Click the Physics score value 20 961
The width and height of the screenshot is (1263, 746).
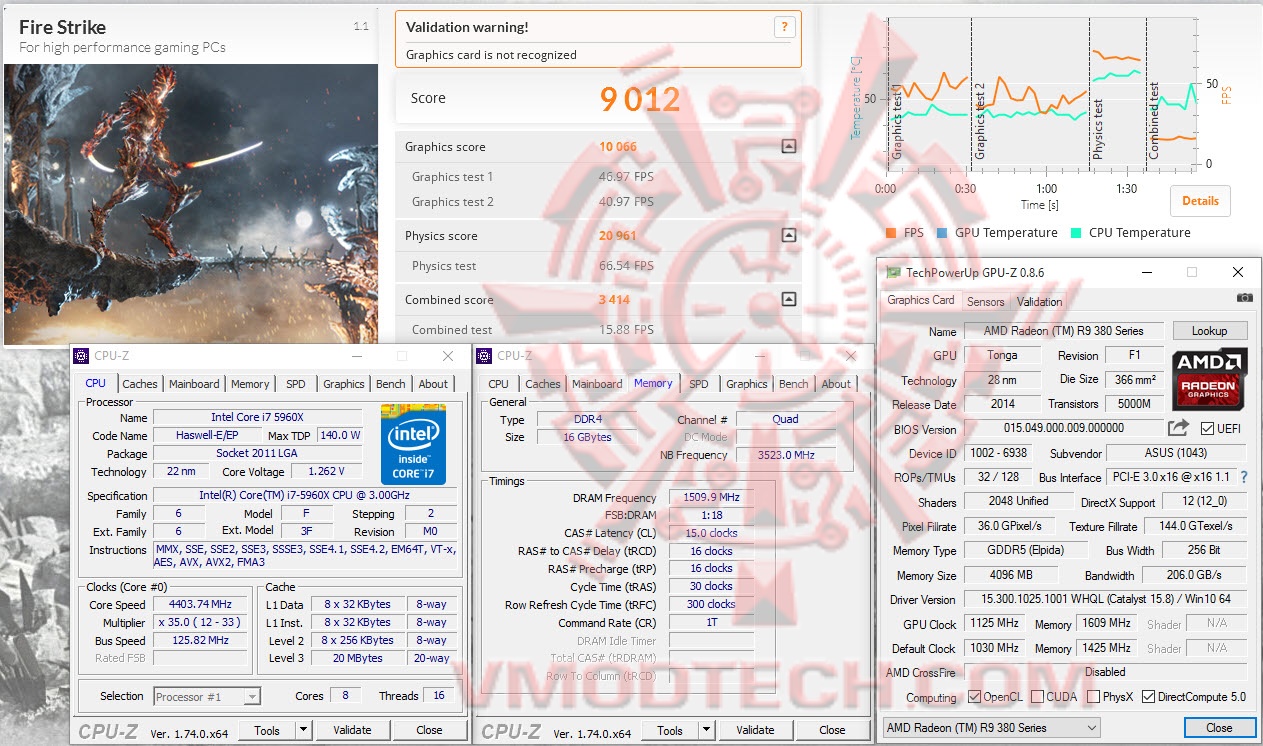pos(618,236)
